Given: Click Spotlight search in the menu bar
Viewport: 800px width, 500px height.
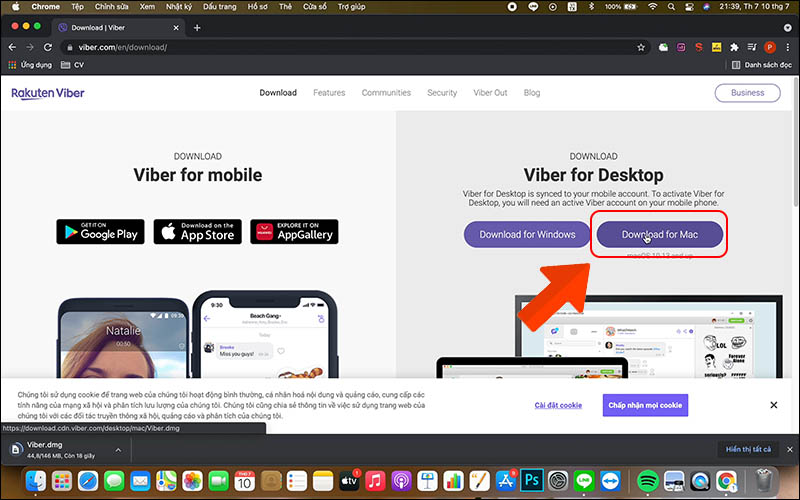Looking at the screenshot, I should 671,7.
